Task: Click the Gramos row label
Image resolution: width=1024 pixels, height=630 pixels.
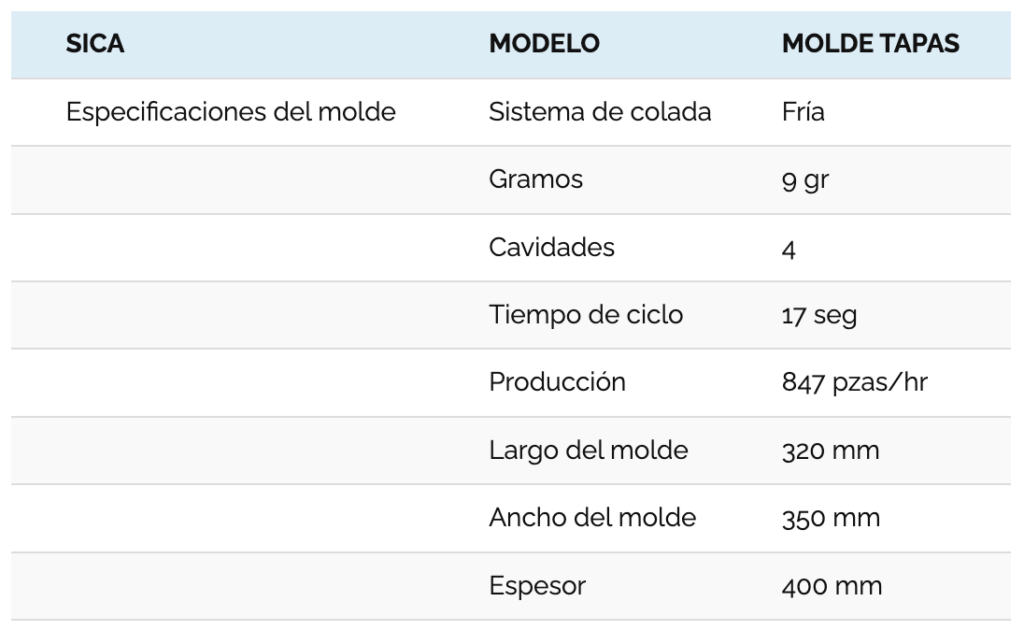Action: pyautogui.click(x=536, y=180)
